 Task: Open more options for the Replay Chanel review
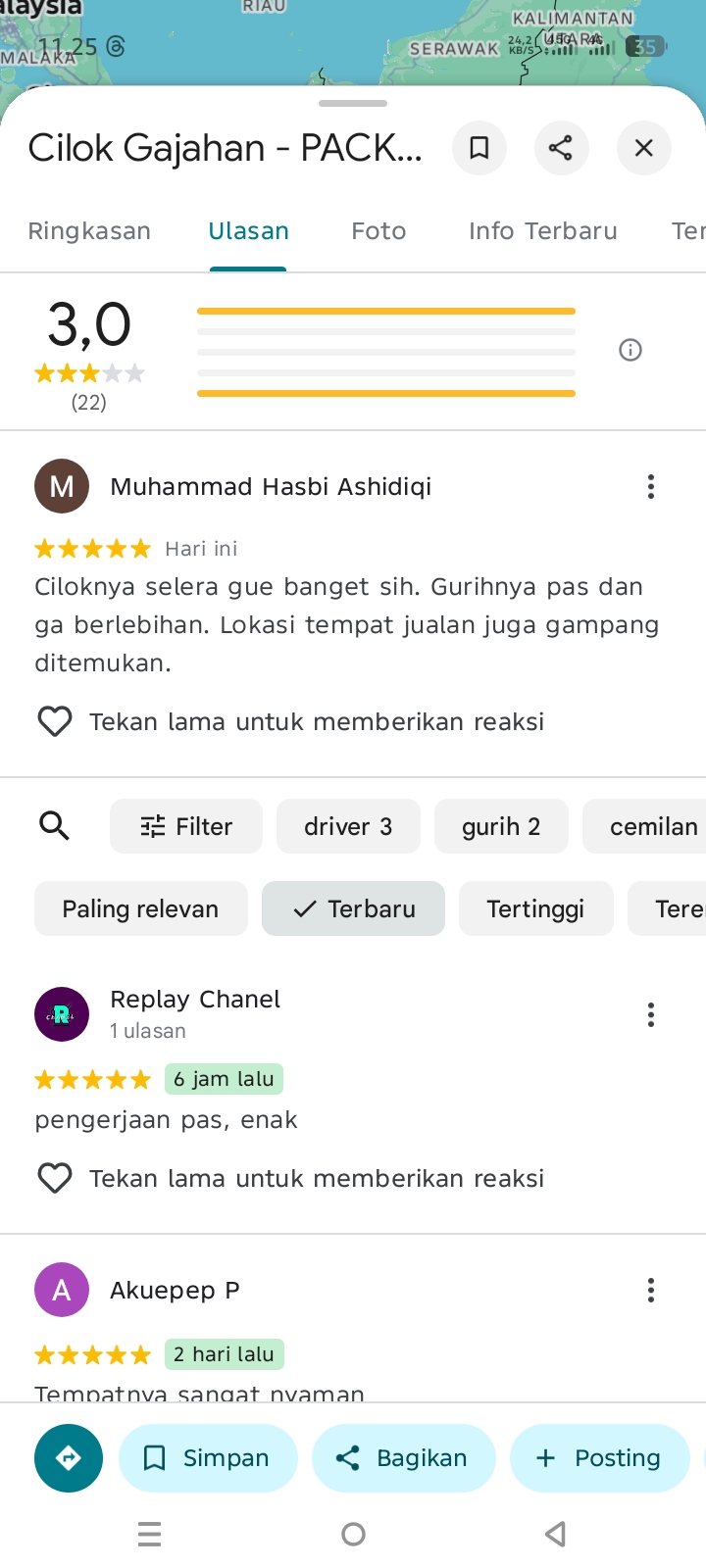(651, 1014)
